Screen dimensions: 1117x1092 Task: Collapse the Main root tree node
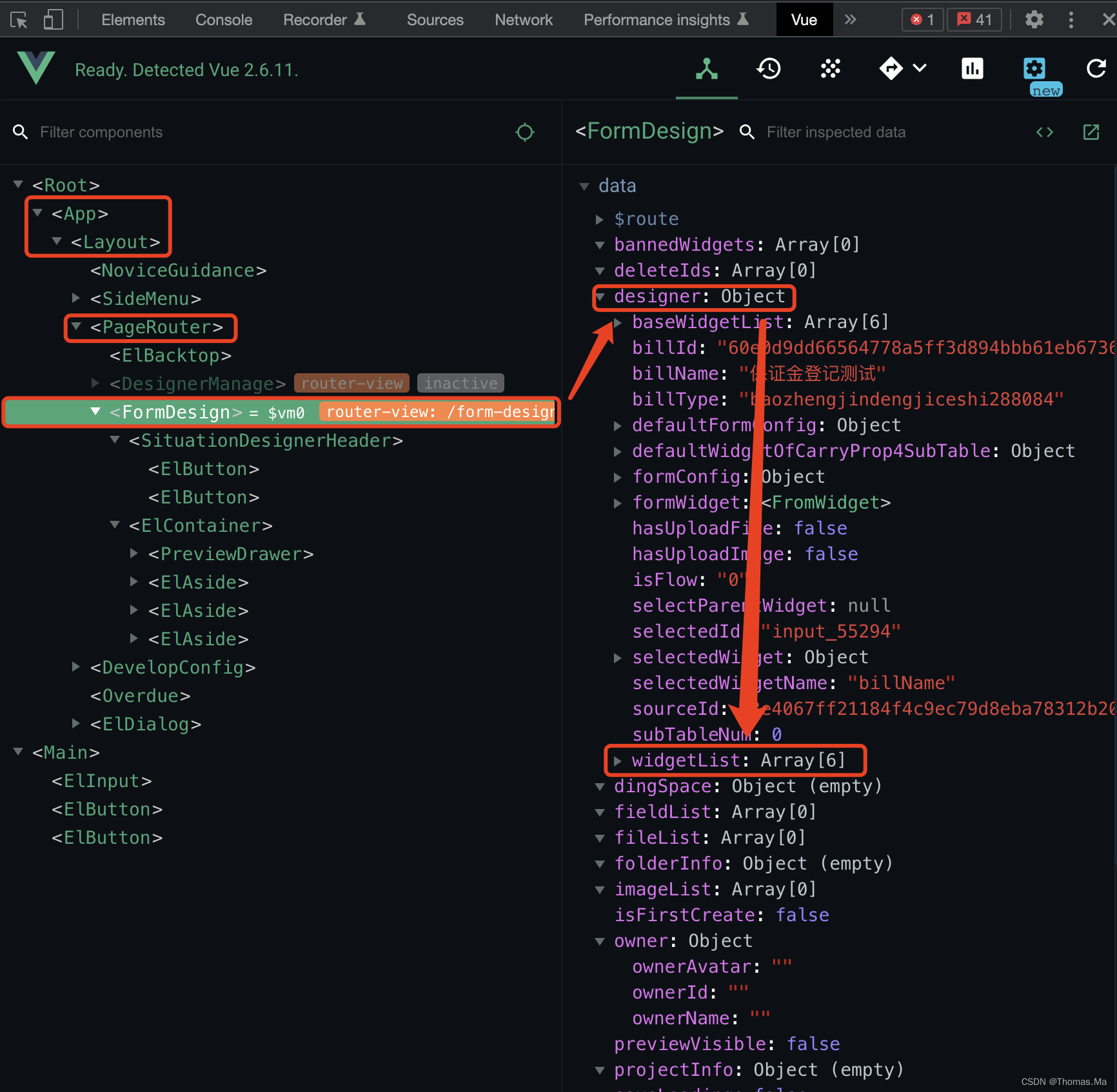coord(18,752)
